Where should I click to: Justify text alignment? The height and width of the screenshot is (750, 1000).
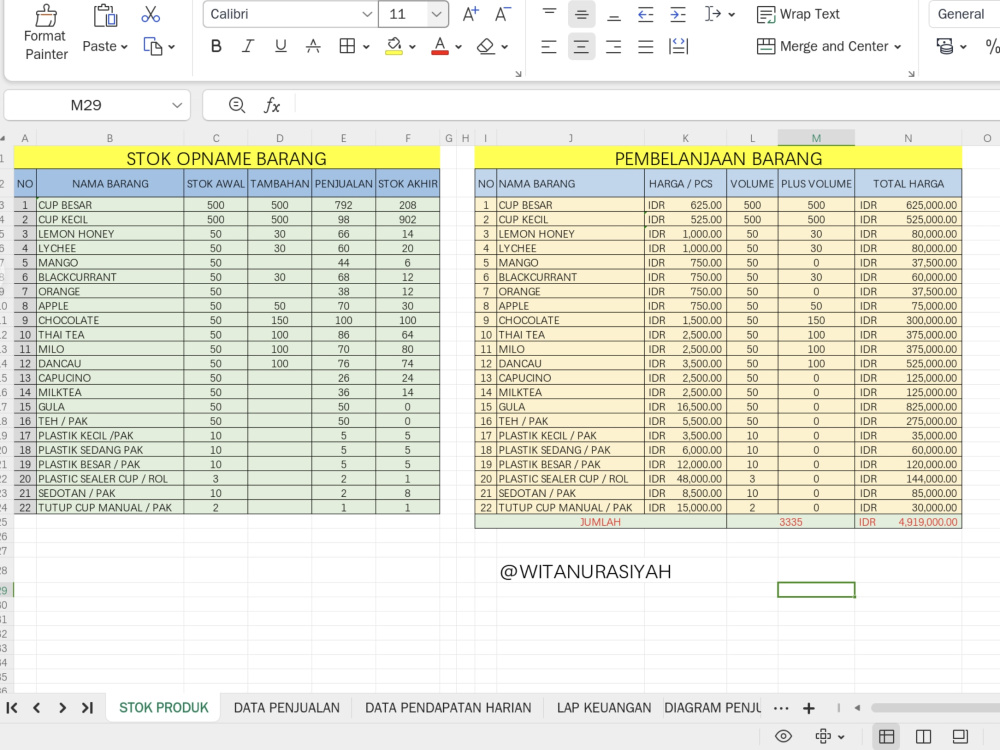[x=645, y=47]
